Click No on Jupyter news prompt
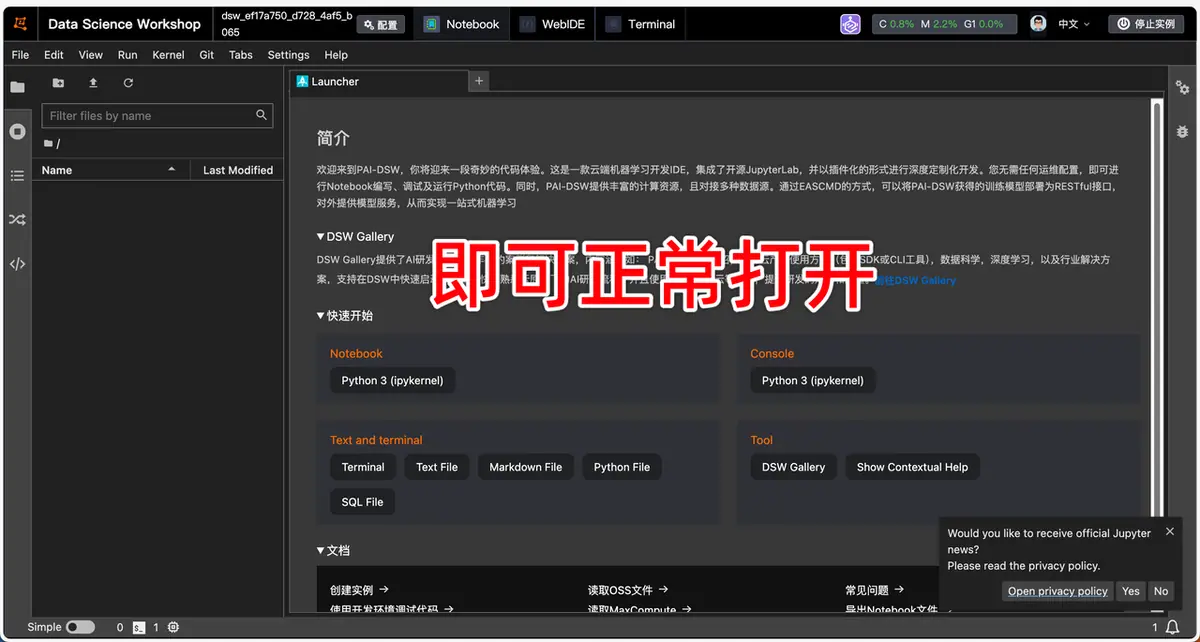The height and width of the screenshot is (642, 1200). click(1161, 591)
